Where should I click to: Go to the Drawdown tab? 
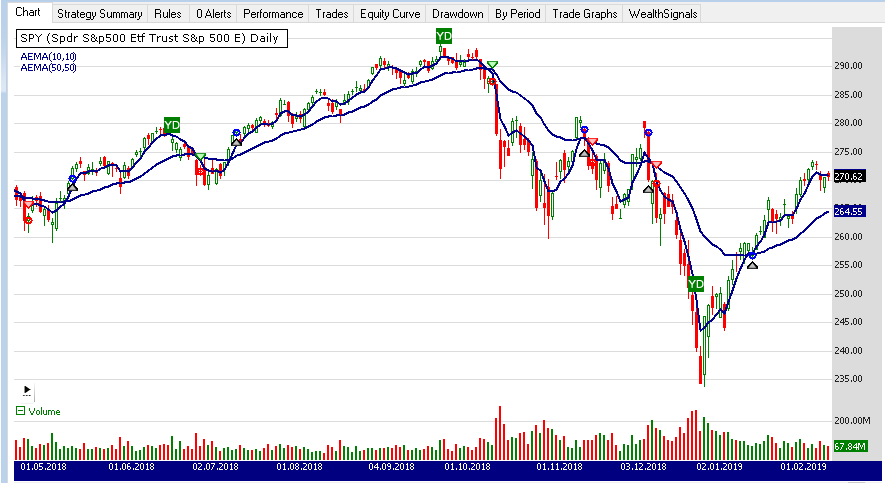click(x=458, y=14)
